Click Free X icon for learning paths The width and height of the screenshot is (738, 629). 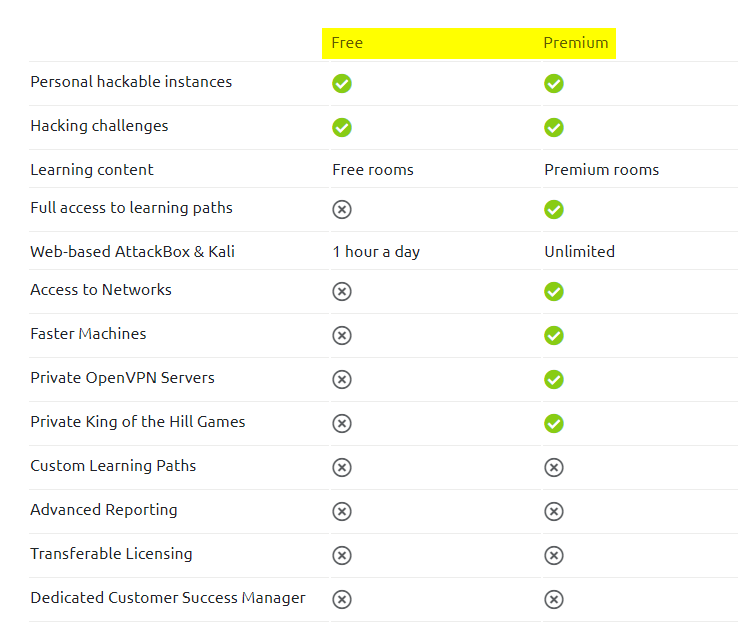tap(342, 209)
